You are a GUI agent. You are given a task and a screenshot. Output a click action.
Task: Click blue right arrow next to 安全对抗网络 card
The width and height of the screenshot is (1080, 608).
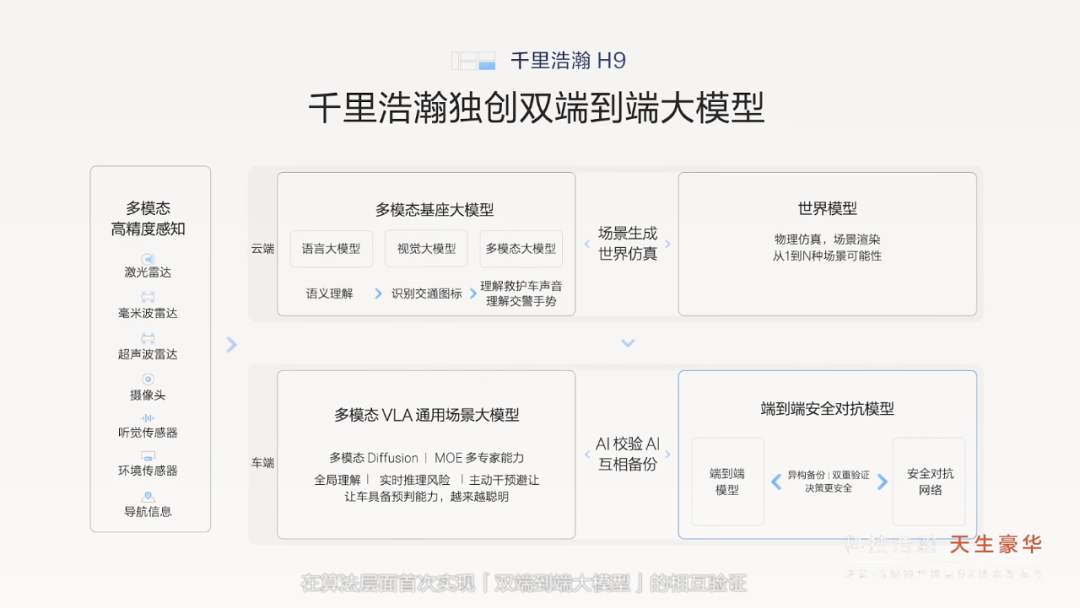(x=882, y=481)
